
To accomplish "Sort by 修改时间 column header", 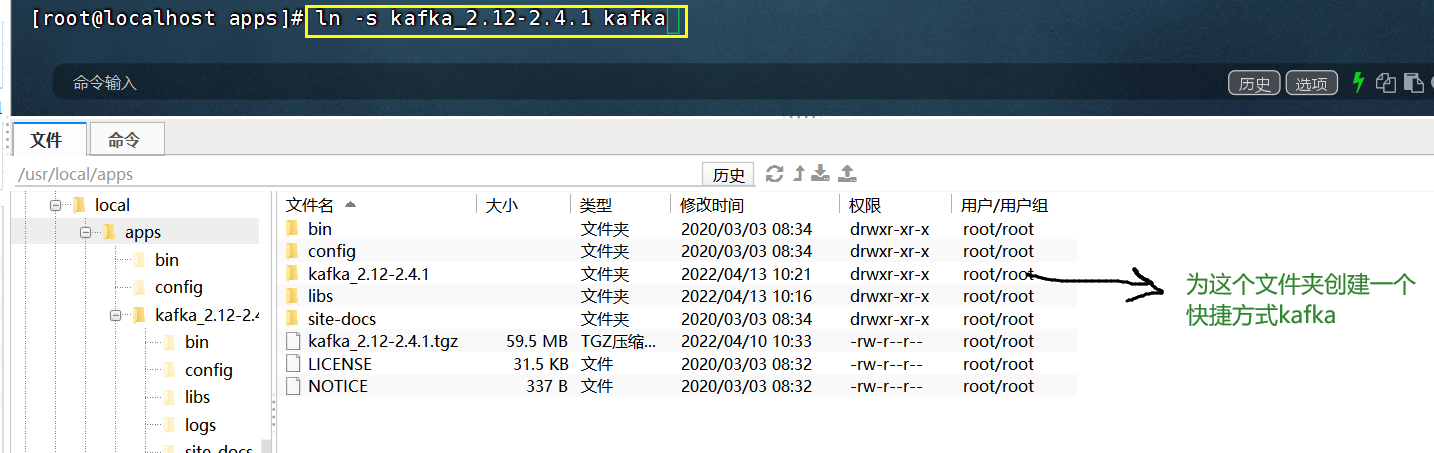I will 712,205.
